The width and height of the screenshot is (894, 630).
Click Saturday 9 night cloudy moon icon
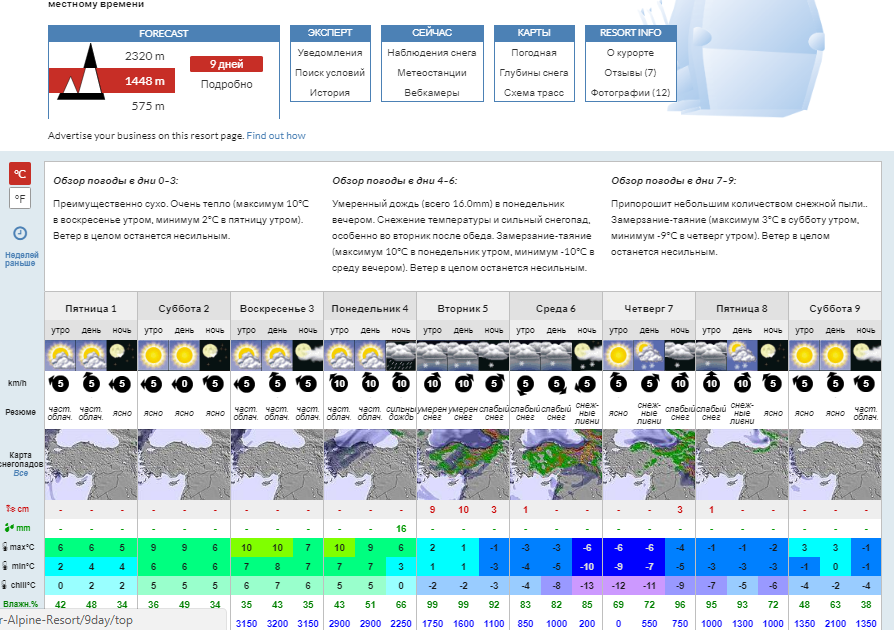pos(865,356)
